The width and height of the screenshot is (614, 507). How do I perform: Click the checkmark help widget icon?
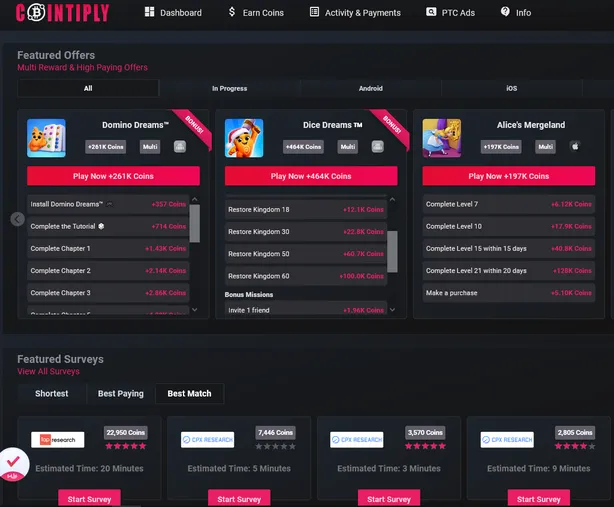click(13, 464)
